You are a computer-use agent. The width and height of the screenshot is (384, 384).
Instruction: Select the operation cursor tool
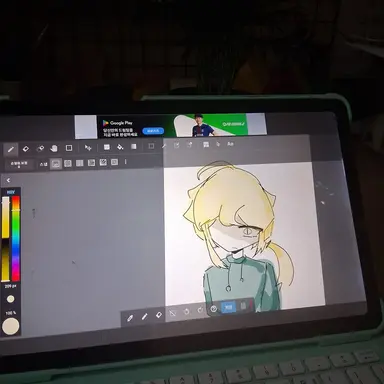click(218, 144)
